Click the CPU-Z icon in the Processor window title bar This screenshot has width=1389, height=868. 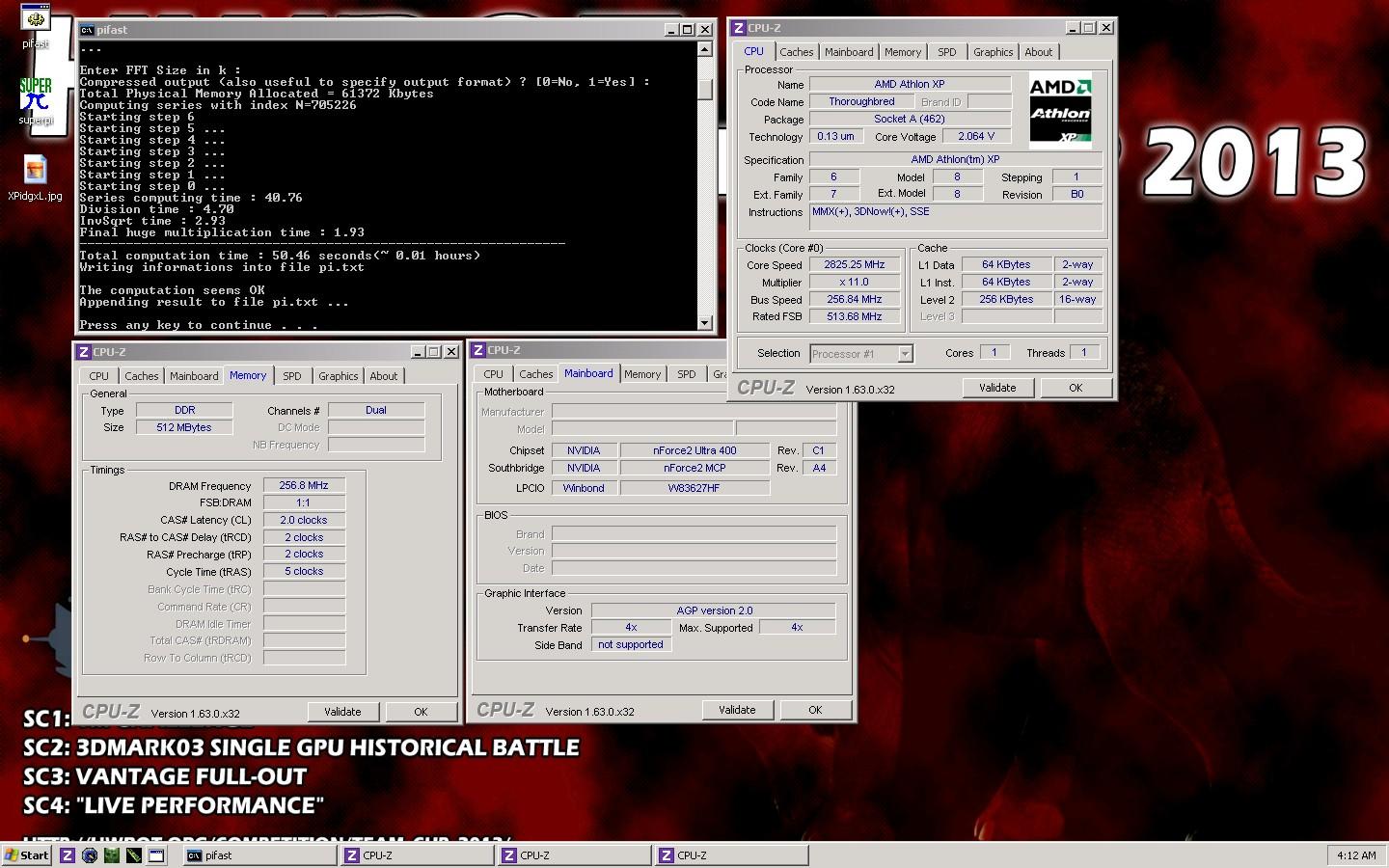(738, 28)
